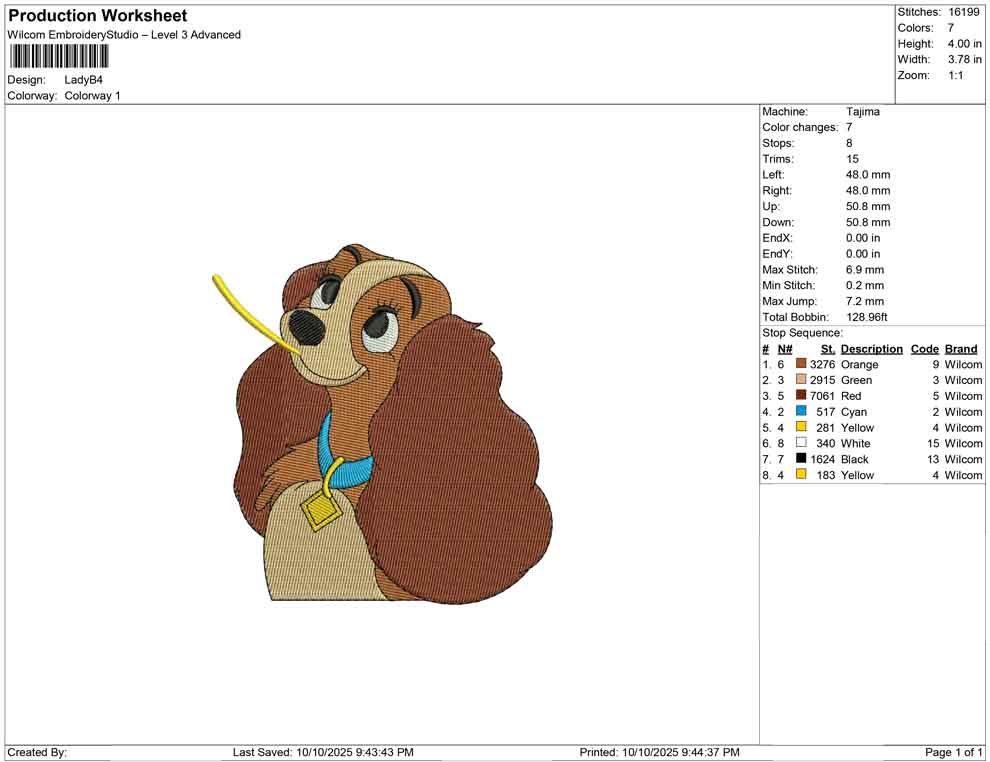Click the height value '4.00 in'

(x=964, y=44)
